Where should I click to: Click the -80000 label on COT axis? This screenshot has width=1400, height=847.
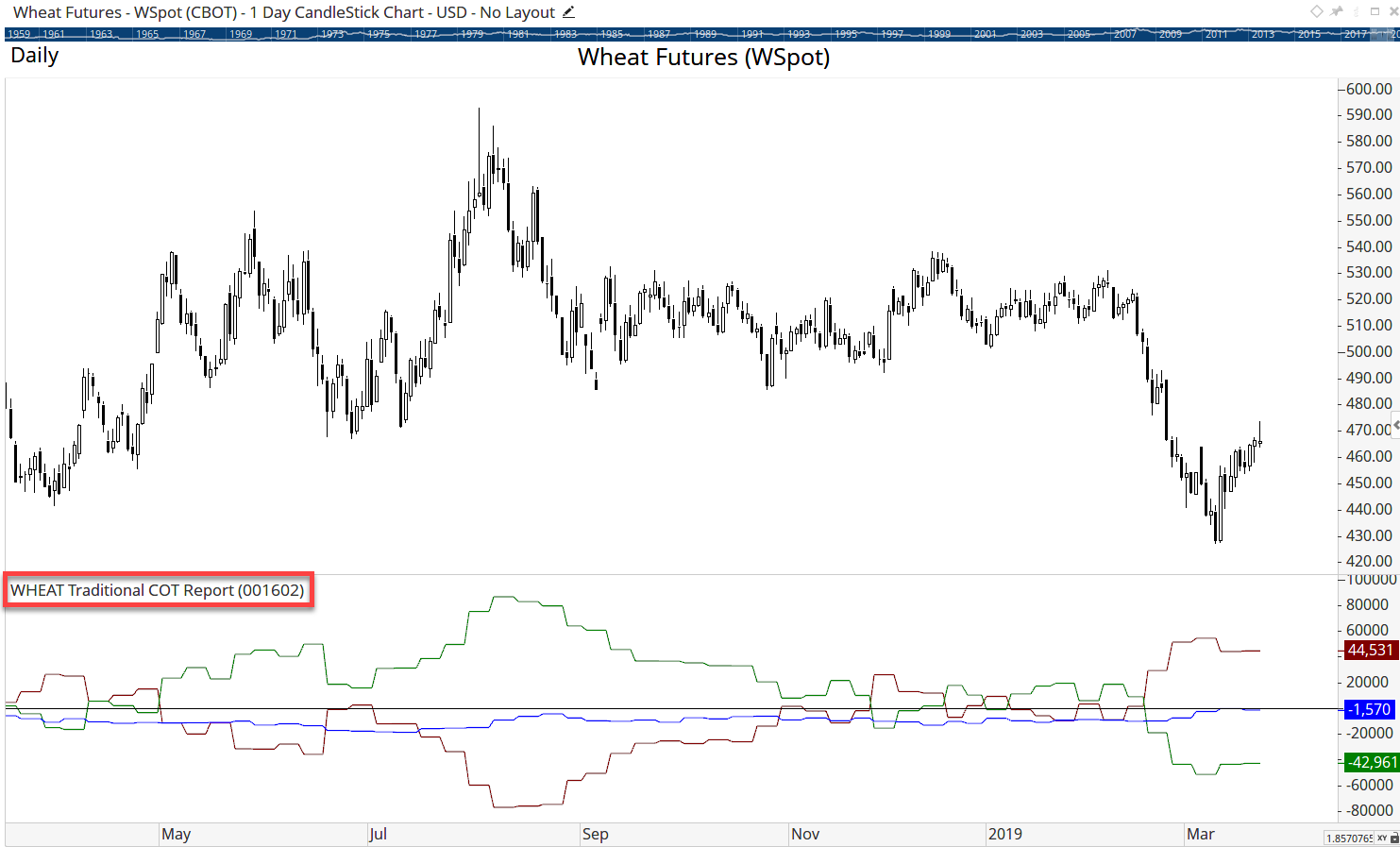tap(1369, 810)
